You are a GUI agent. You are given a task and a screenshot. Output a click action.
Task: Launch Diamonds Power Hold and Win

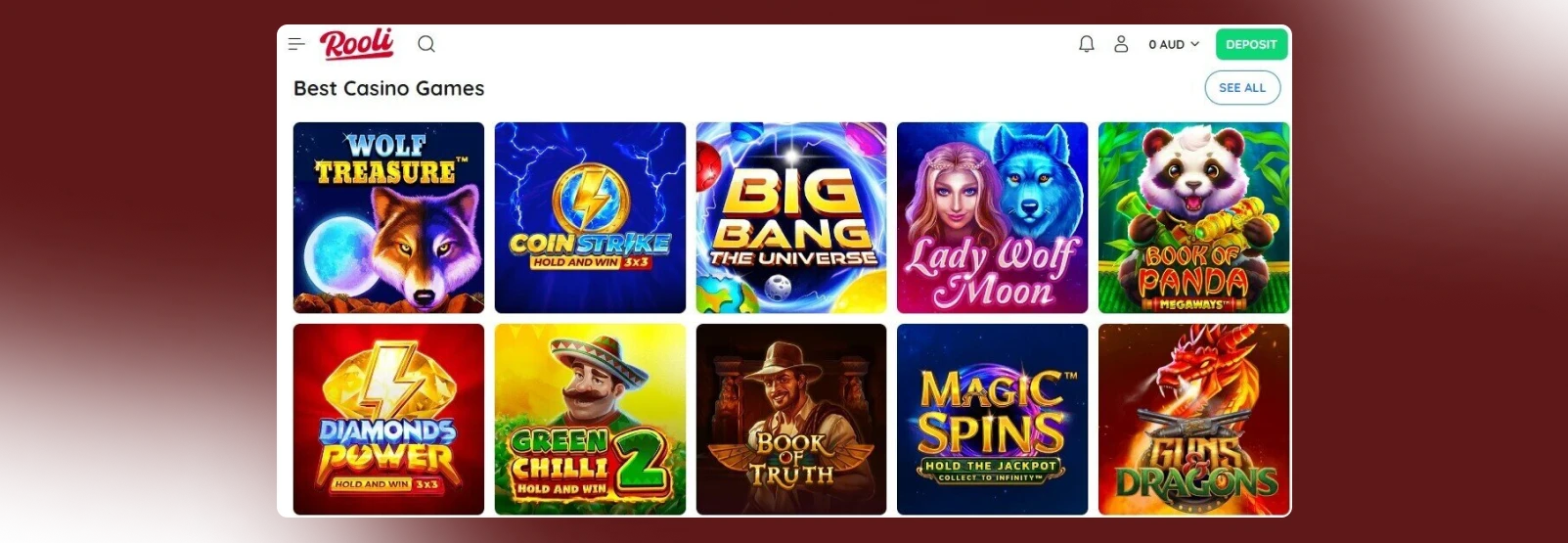(x=388, y=419)
